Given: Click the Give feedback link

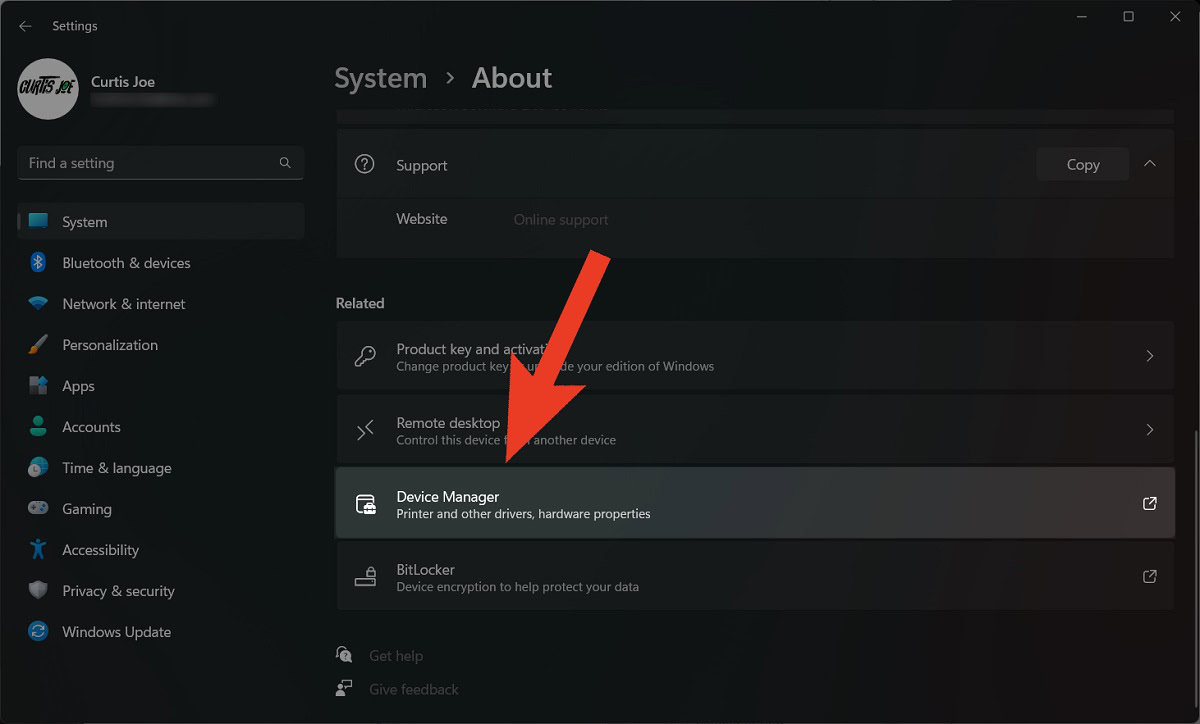Looking at the screenshot, I should (x=413, y=689).
